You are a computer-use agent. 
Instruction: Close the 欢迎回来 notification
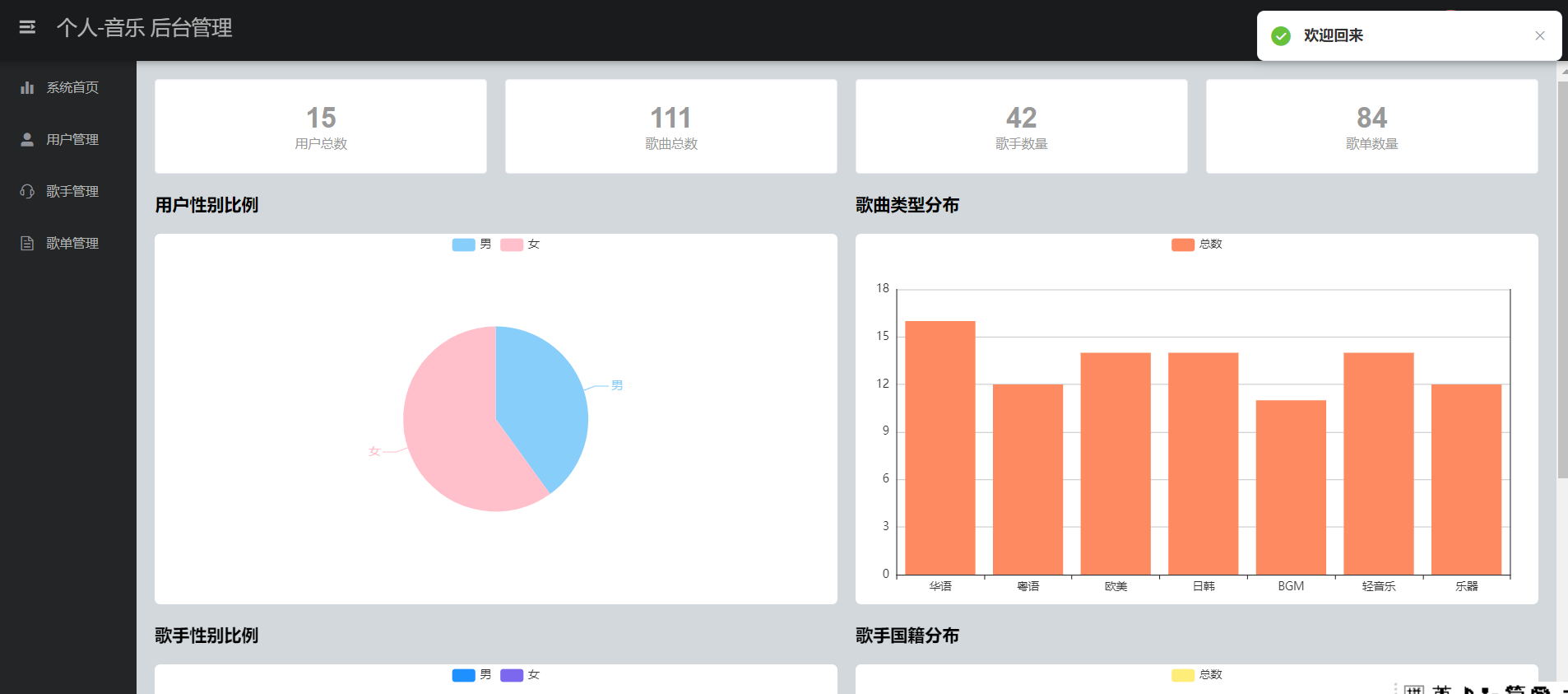click(1540, 35)
